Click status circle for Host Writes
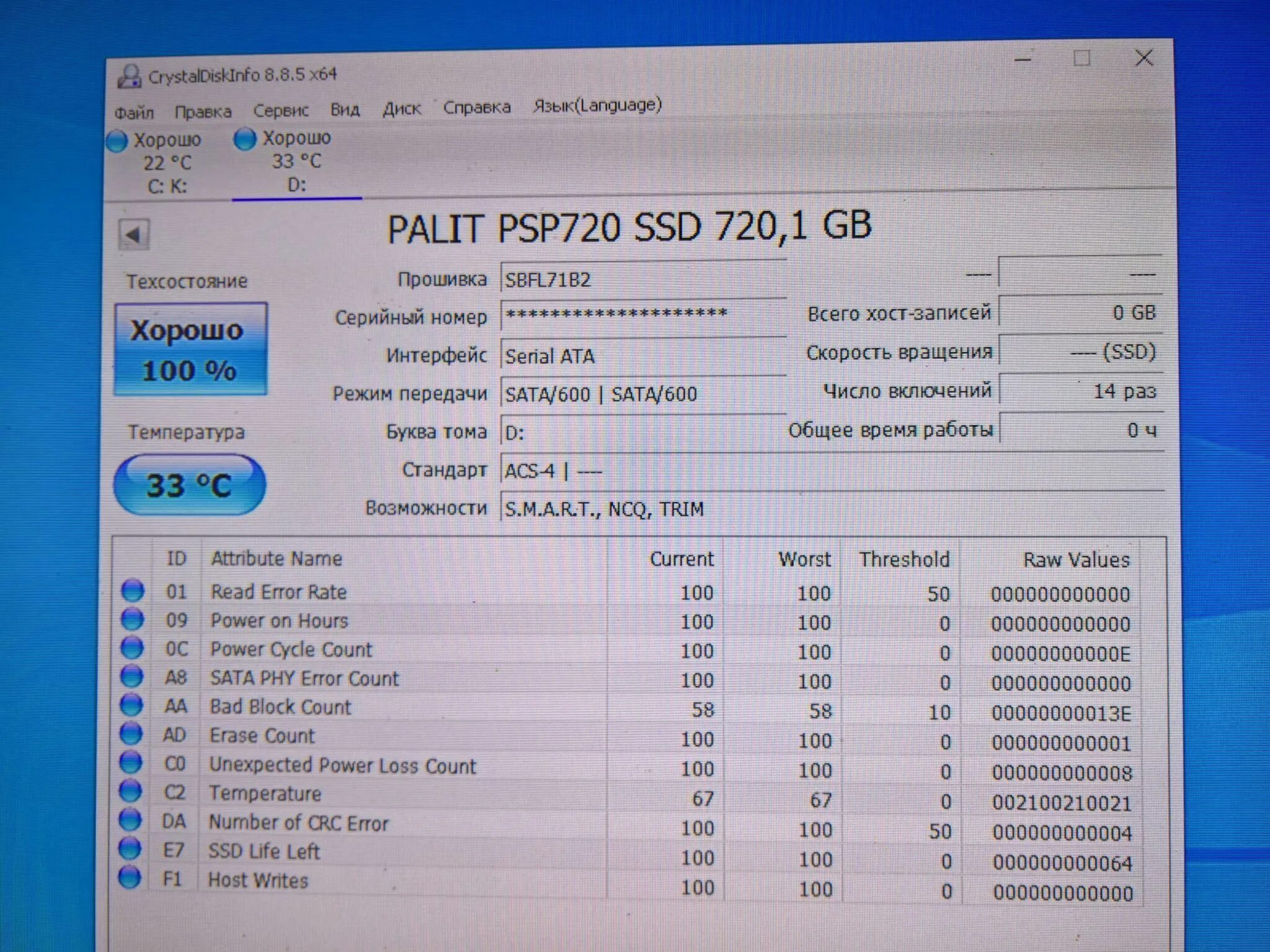The height and width of the screenshot is (952, 1270). [x=130, y=878]
